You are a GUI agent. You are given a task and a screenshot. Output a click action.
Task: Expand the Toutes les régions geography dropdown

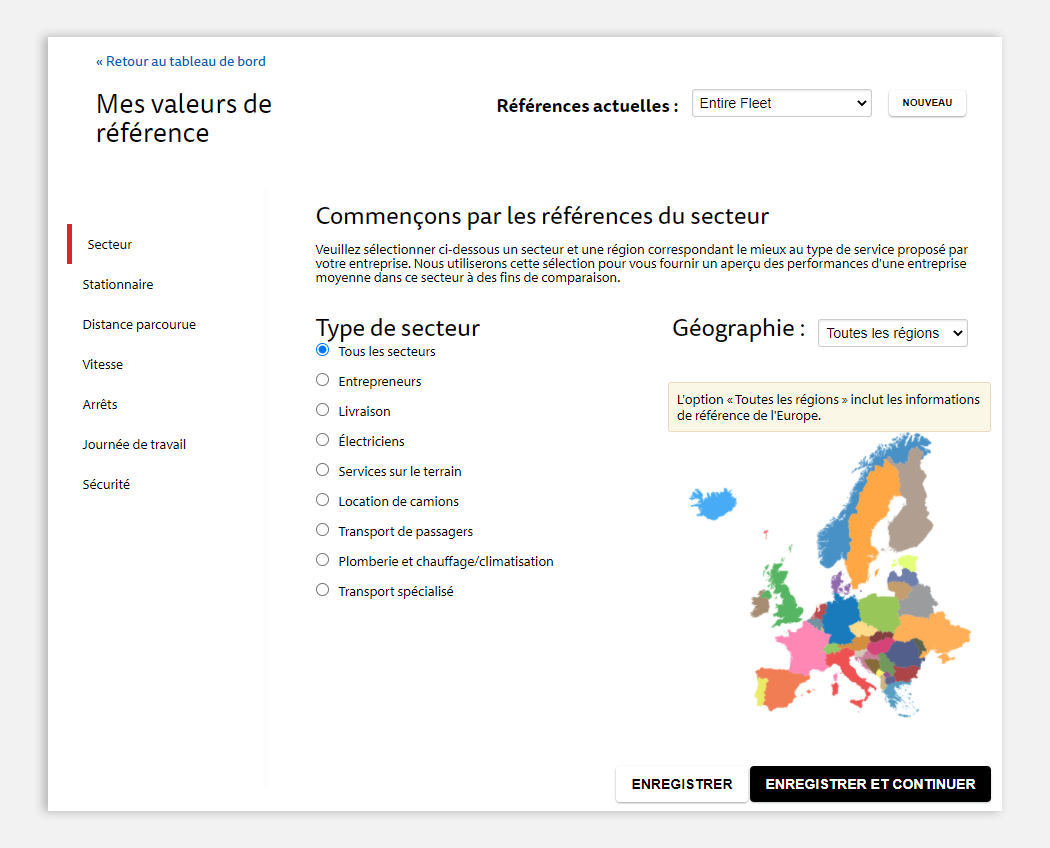(893, 333)
